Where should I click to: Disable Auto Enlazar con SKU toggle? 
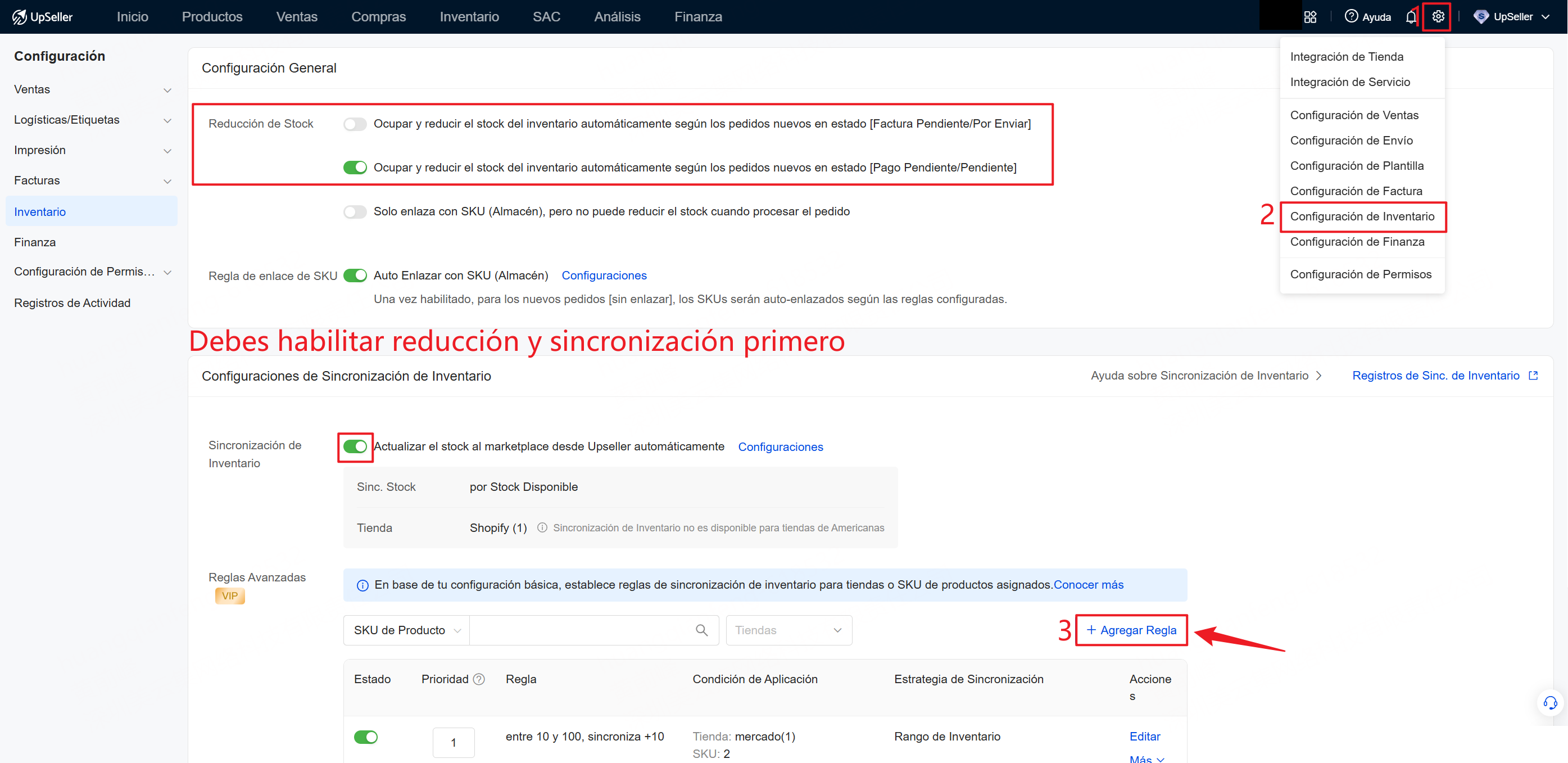[355, 276]
